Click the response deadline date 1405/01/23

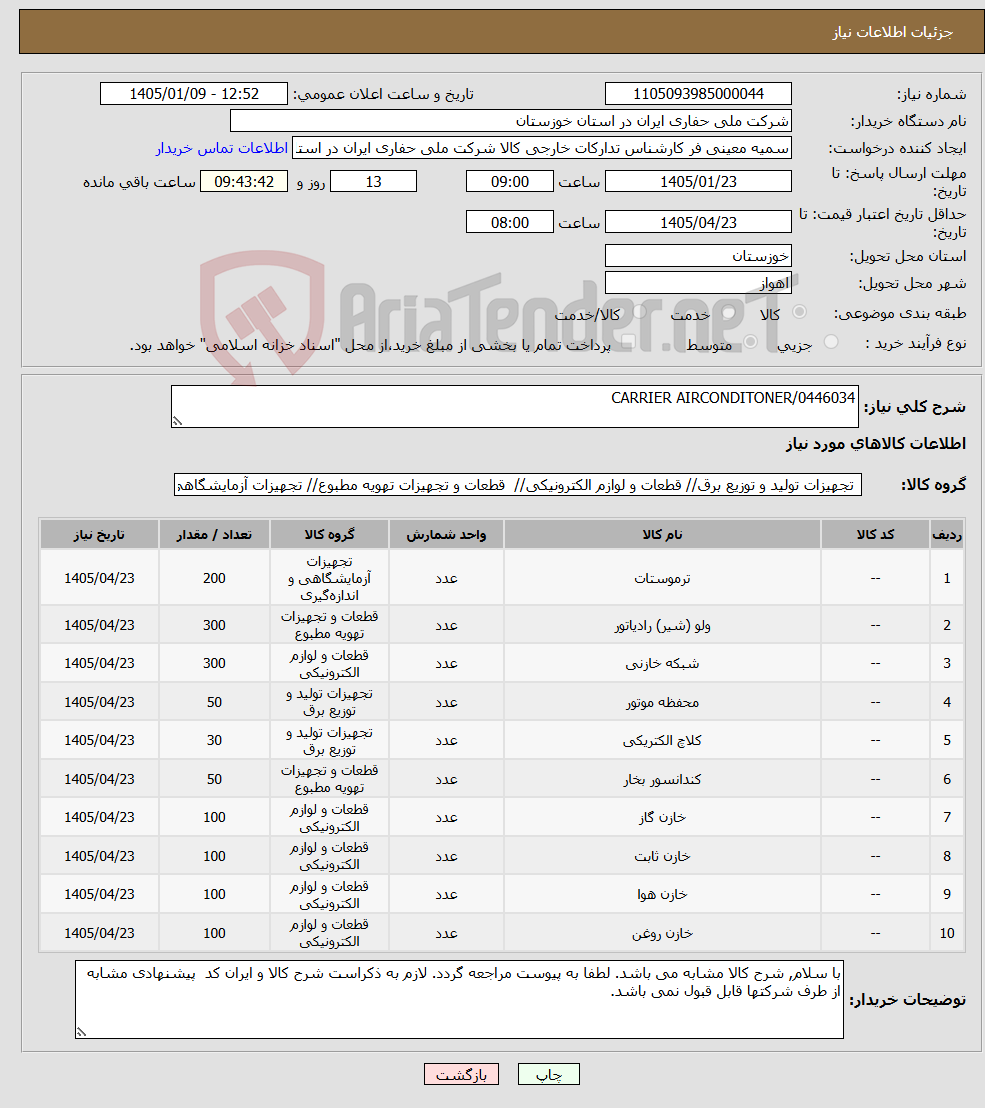tap(698, 182)
